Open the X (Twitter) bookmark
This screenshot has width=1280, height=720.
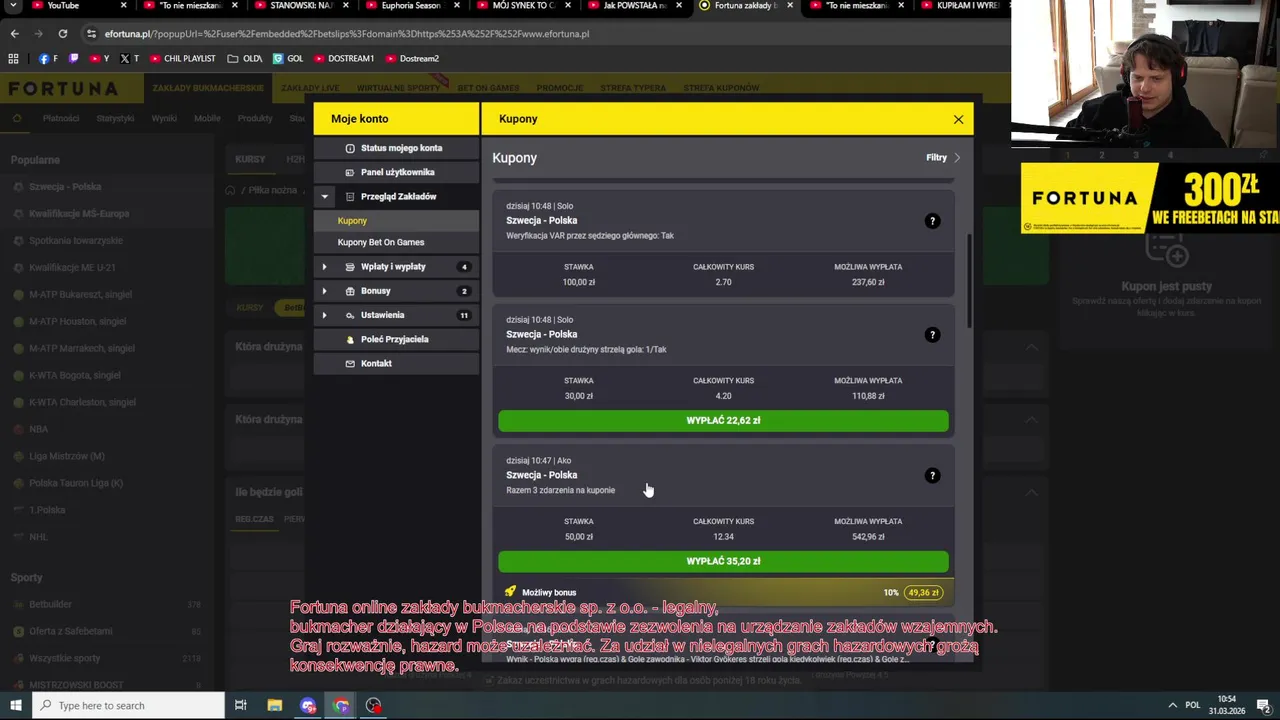pos(129,58)
